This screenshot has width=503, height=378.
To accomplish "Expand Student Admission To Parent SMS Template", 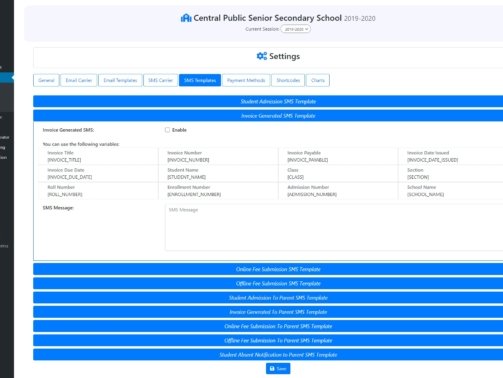I will click(268, 298).
